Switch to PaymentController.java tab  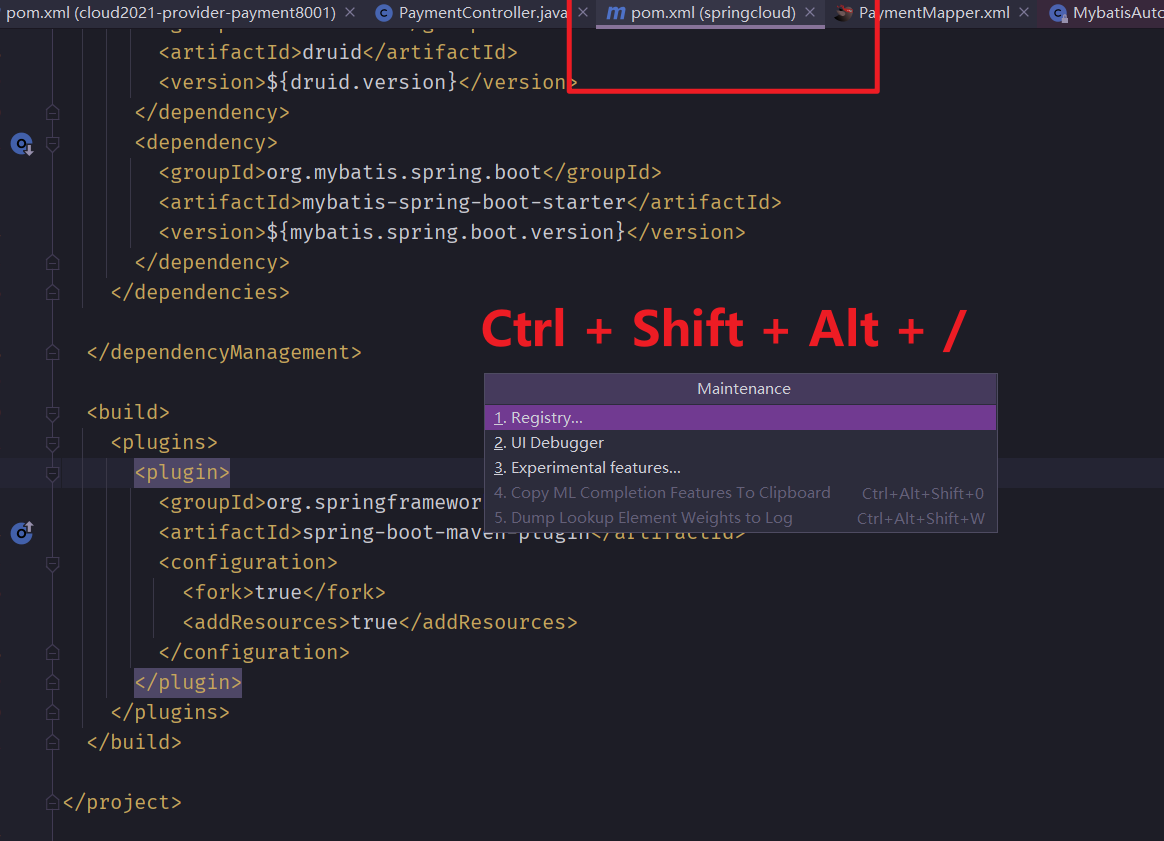pos(483,13)
